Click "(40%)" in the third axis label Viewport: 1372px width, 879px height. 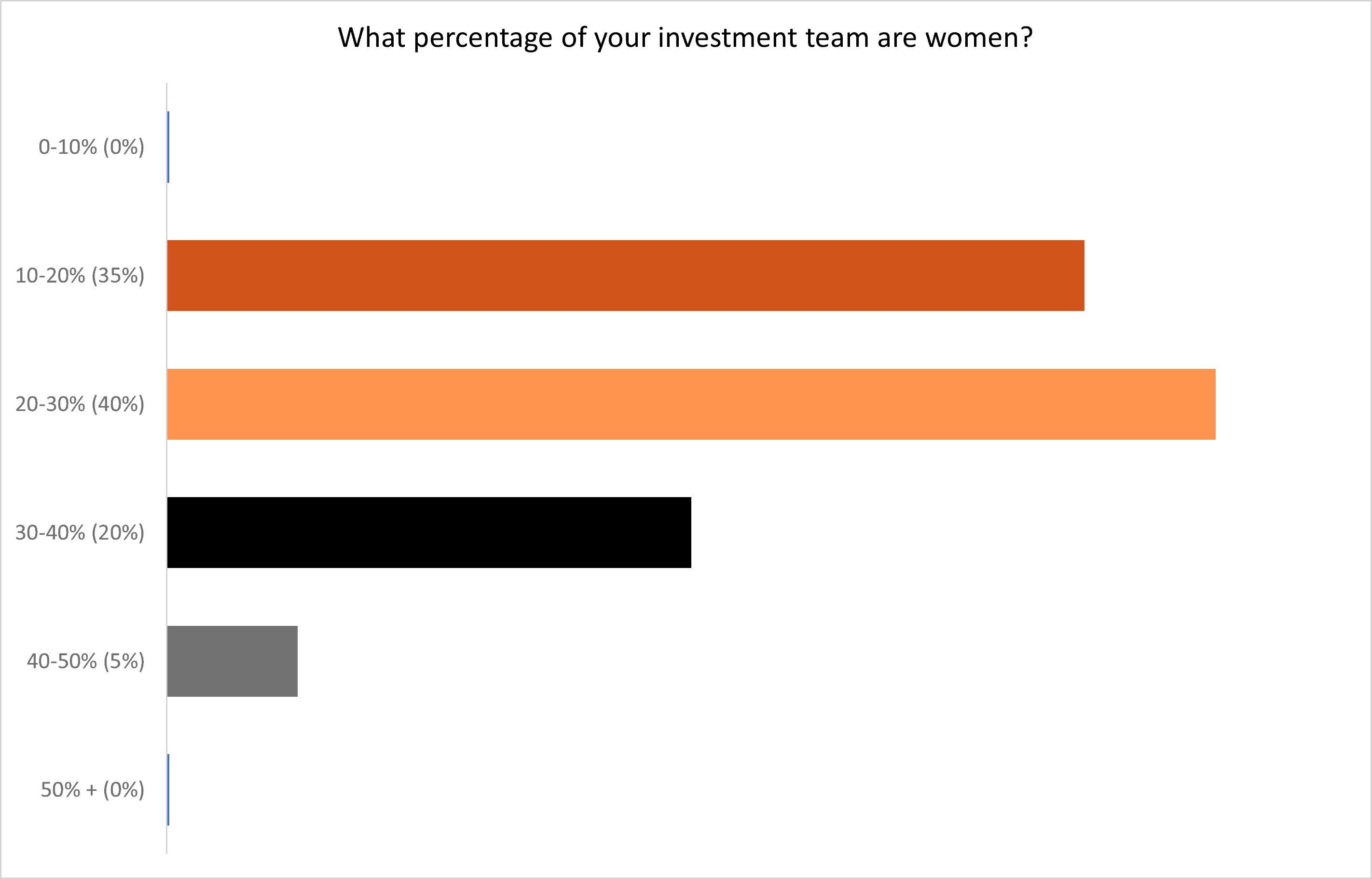118,404
